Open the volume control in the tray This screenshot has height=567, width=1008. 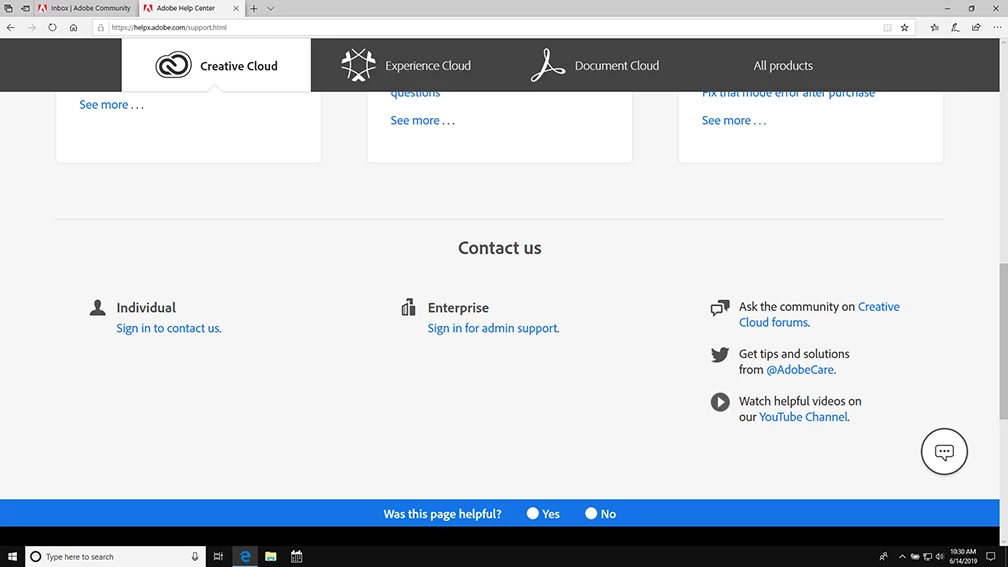coord(939,557)
